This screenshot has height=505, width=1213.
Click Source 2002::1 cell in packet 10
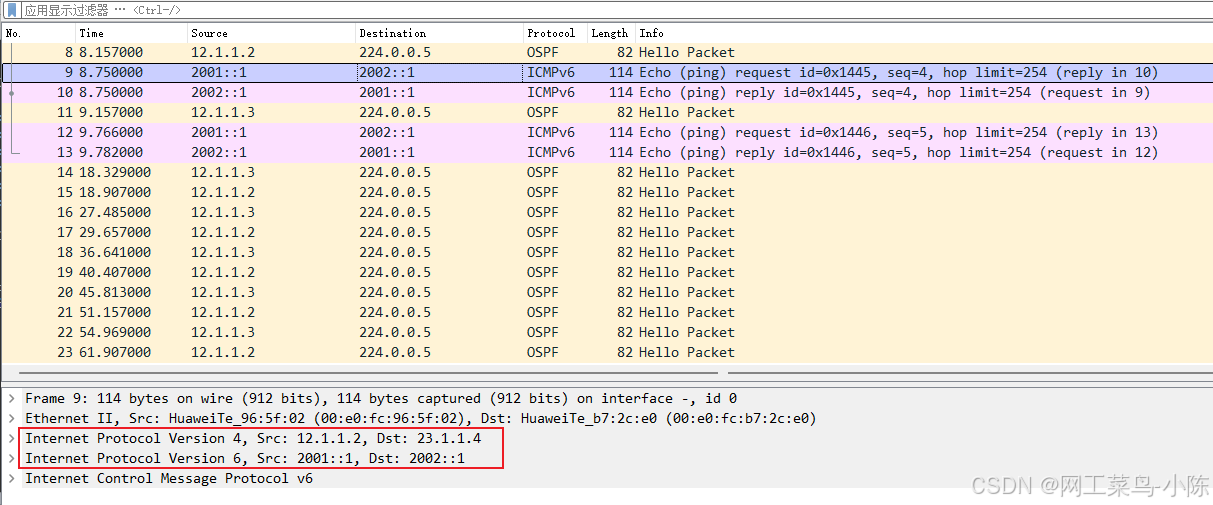[x=219, y=92]
